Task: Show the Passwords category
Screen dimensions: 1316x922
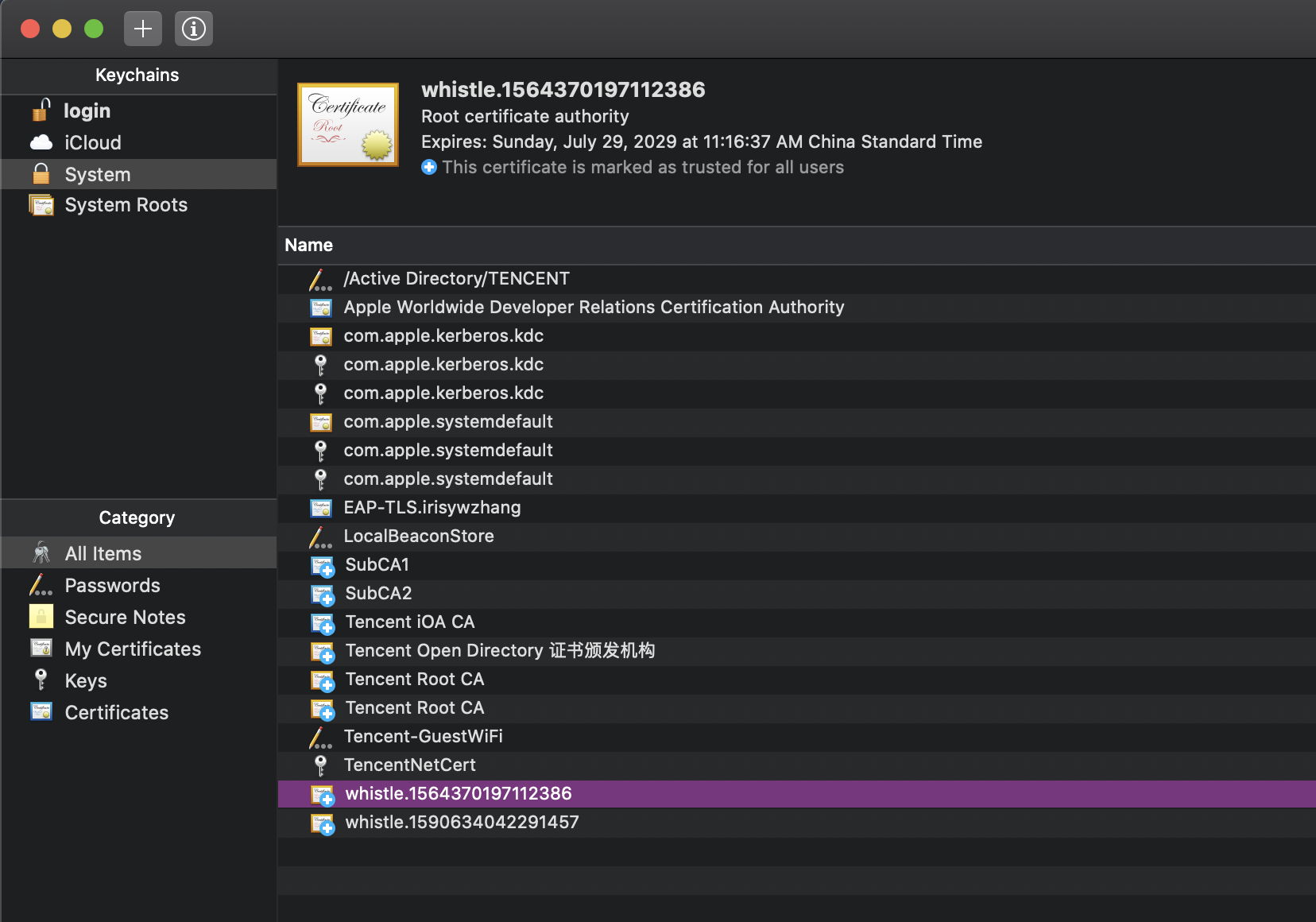Action: click(112, 586)
